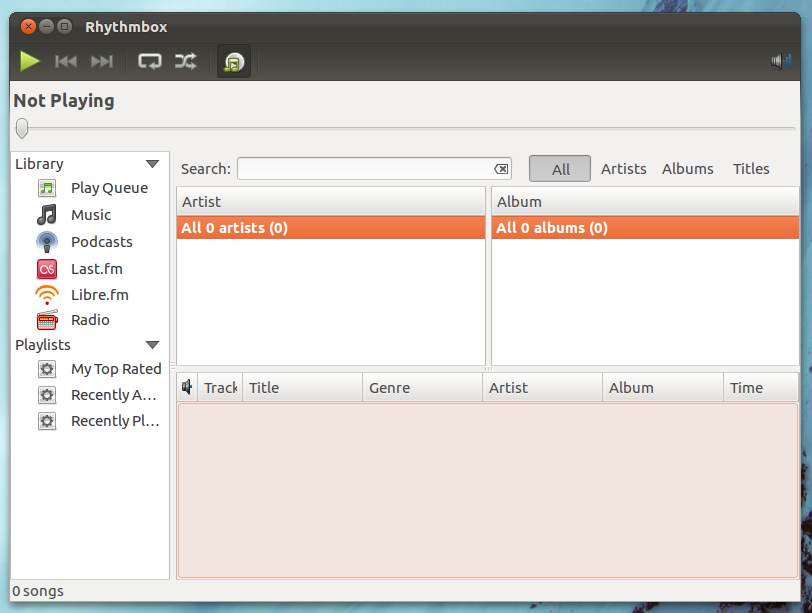Image resolution: width=812 pixels, height=613 pixels.
Task: Skip to the previous track
Action: click(66, 62)
